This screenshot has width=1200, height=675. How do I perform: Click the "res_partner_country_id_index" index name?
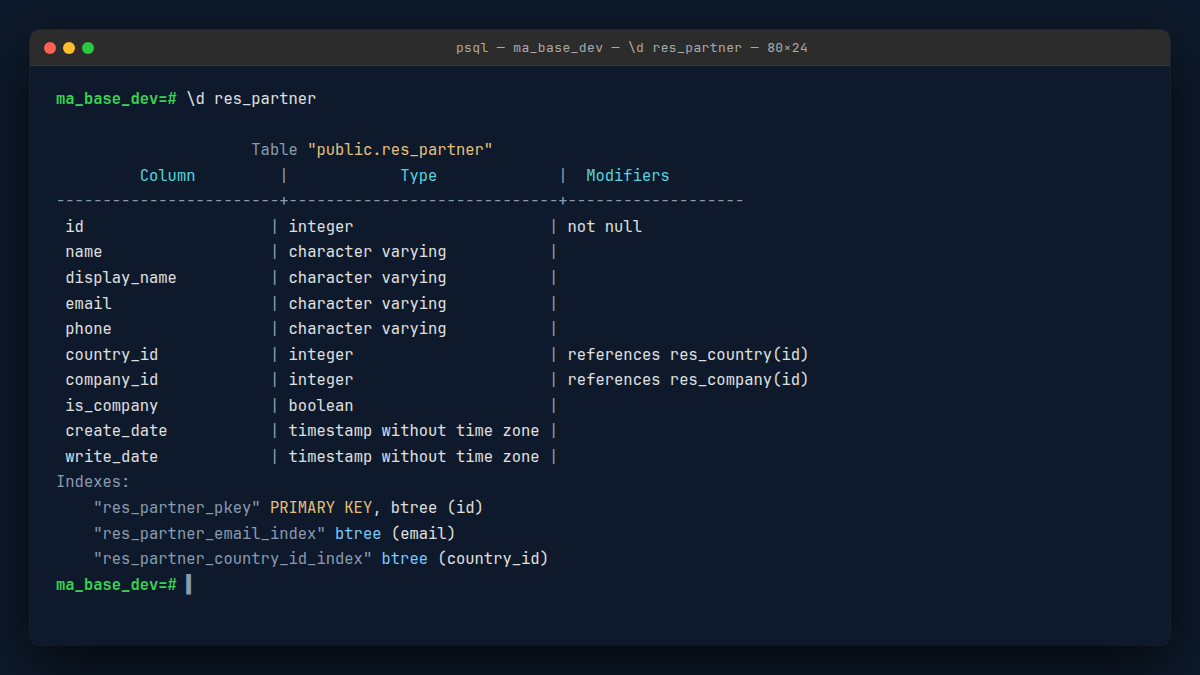pos(233,559)
